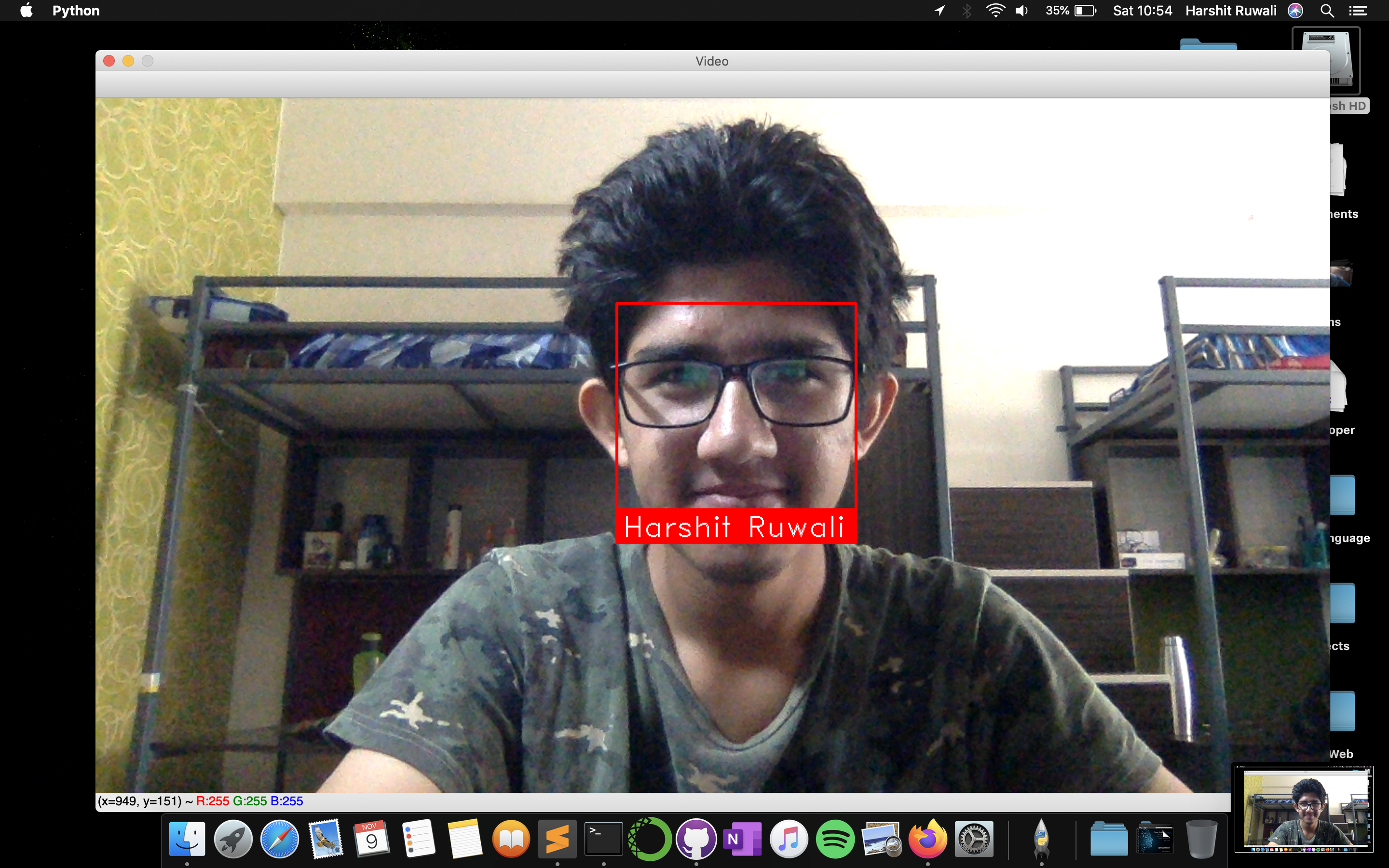Launch Microsoft OneNote from the dock
The image size is (1389, 868).
743,839
